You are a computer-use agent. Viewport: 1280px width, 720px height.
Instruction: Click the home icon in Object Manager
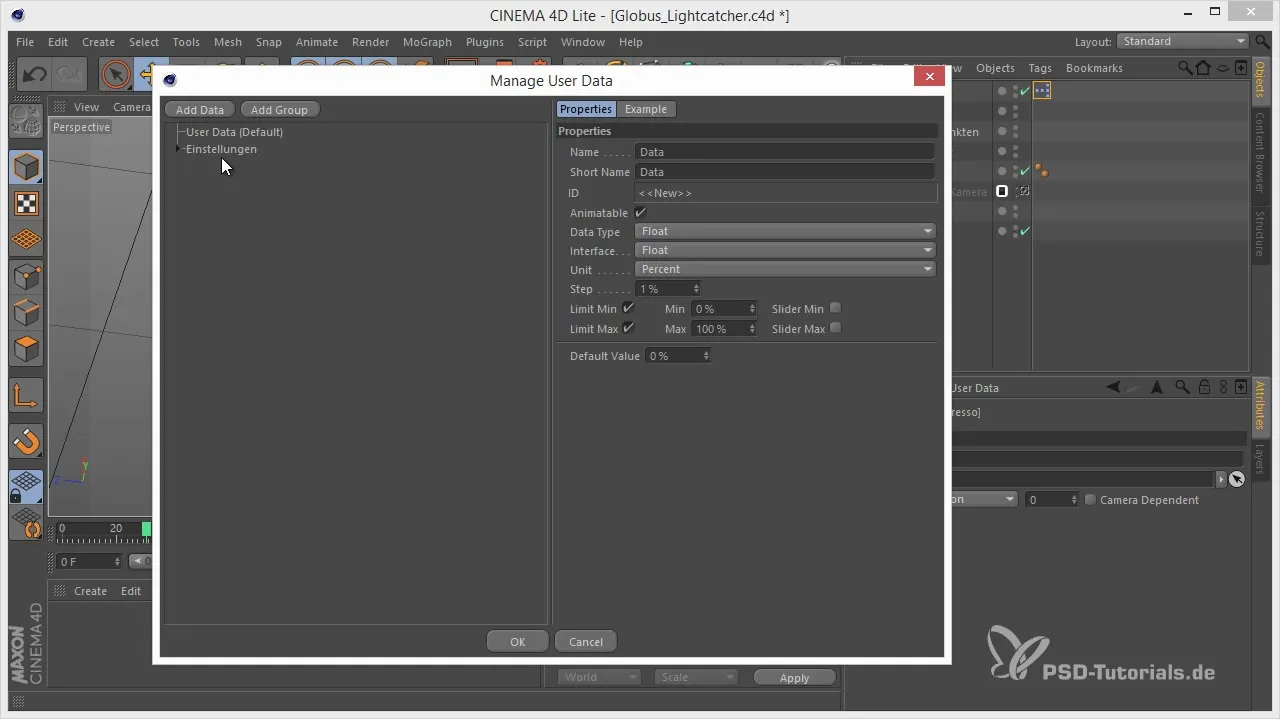[x=1204, y=68]
